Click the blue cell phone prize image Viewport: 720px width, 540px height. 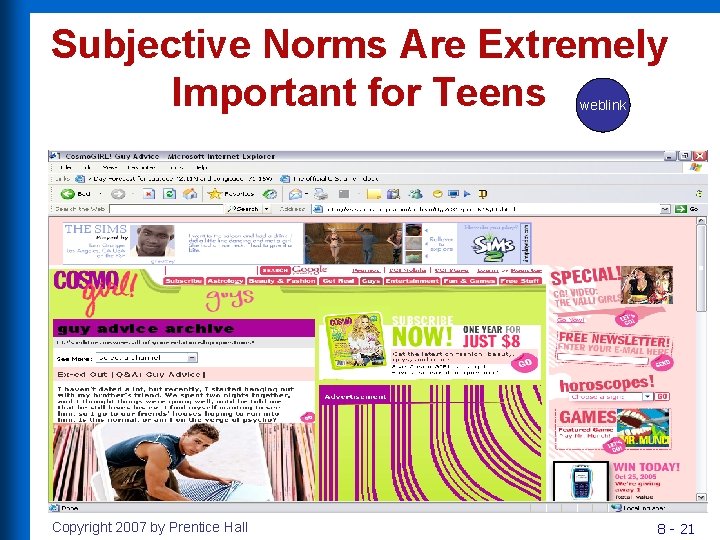[x=581, y=482]
